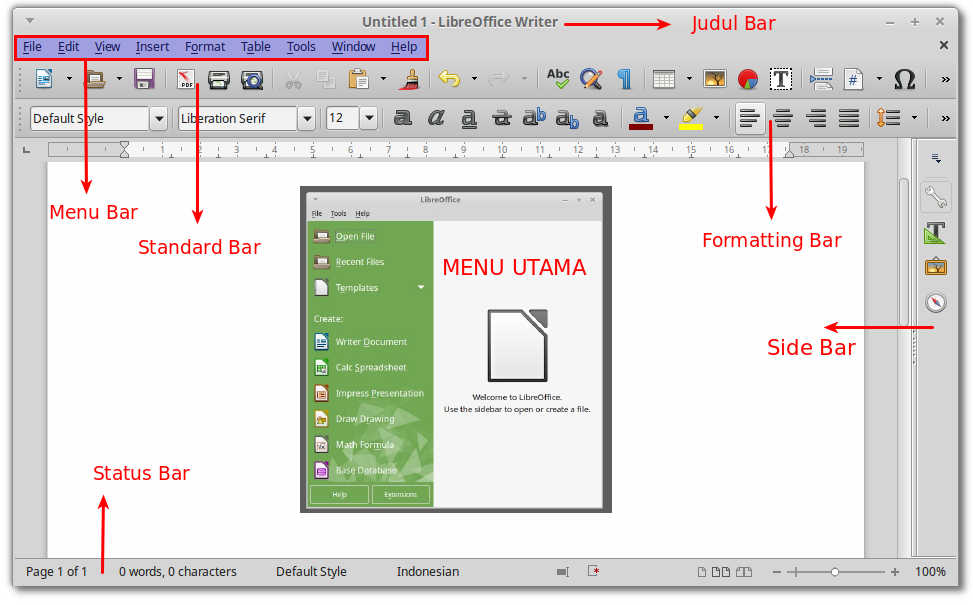
Task: Open sidebar Navigator compass
Action: coord(935,302)
